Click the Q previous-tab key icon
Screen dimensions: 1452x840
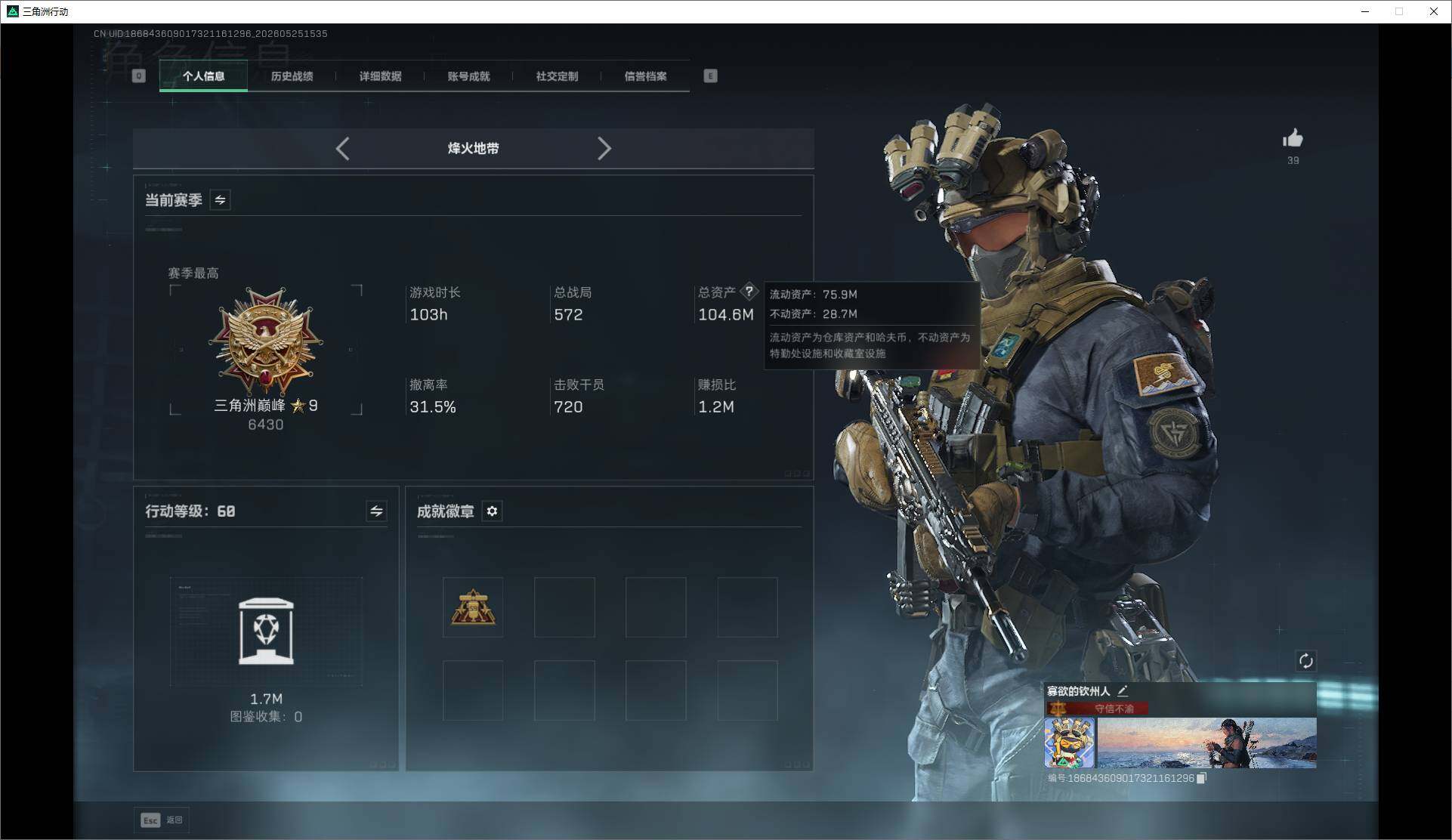click(138, 76)
